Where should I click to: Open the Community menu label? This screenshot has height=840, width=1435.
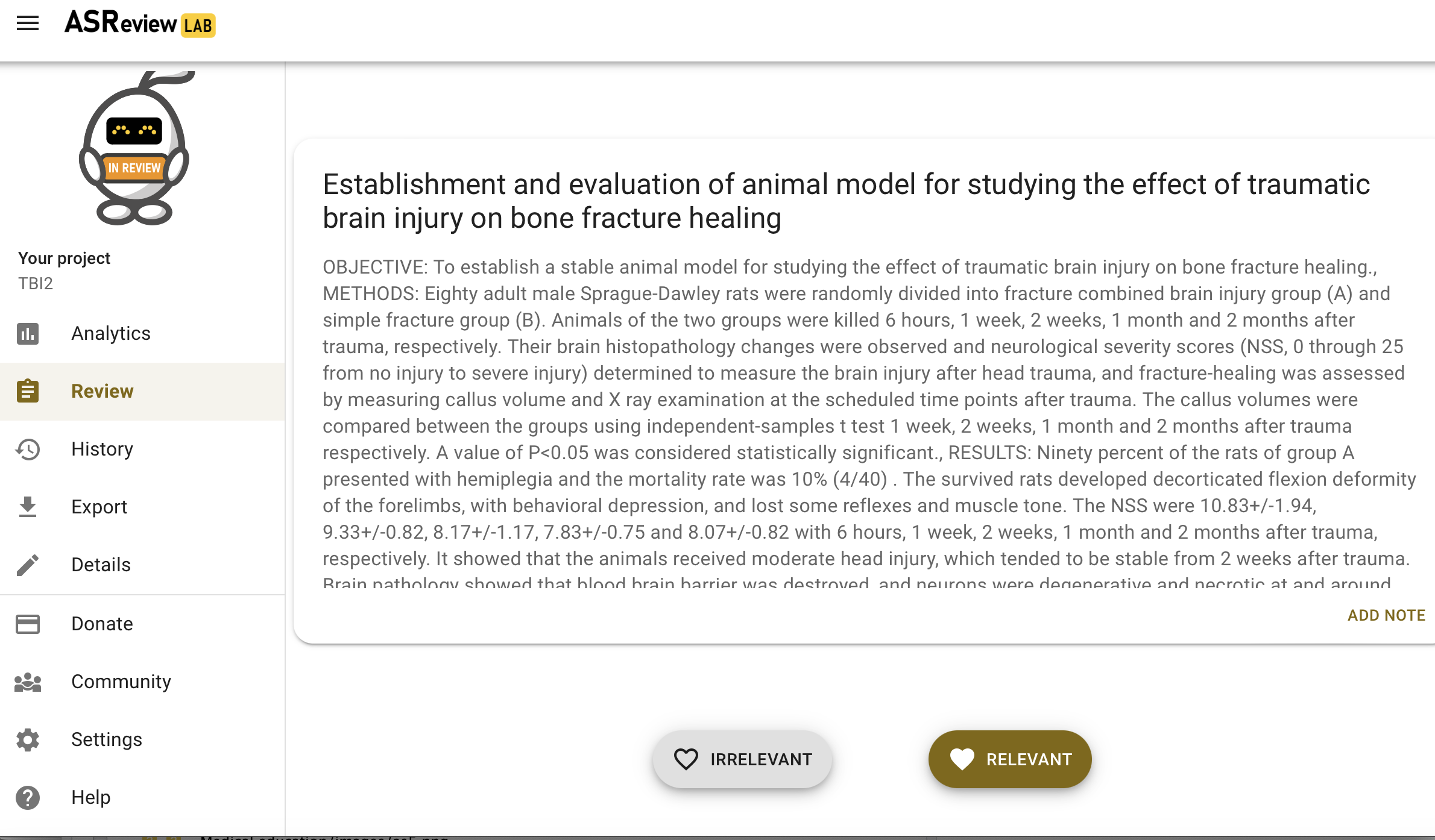tap(121, 682)
